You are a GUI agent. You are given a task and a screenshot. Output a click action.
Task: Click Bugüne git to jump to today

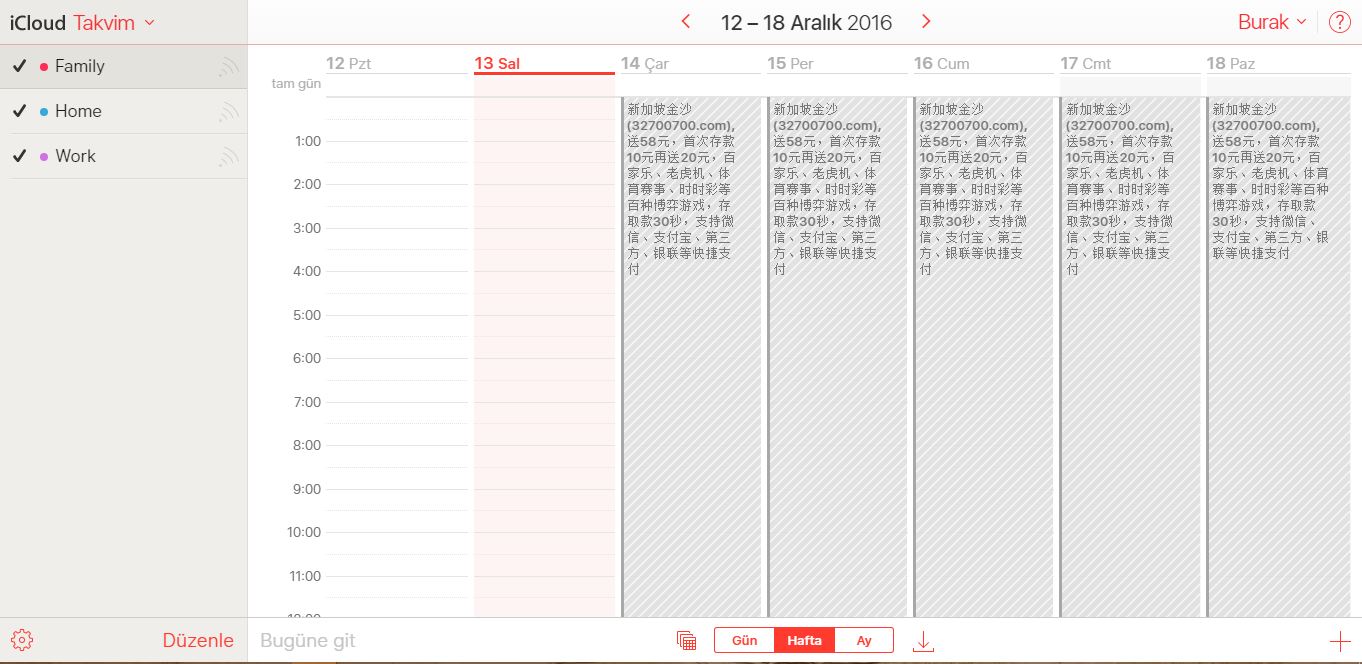pyautogui.click(x=308, y=641)
